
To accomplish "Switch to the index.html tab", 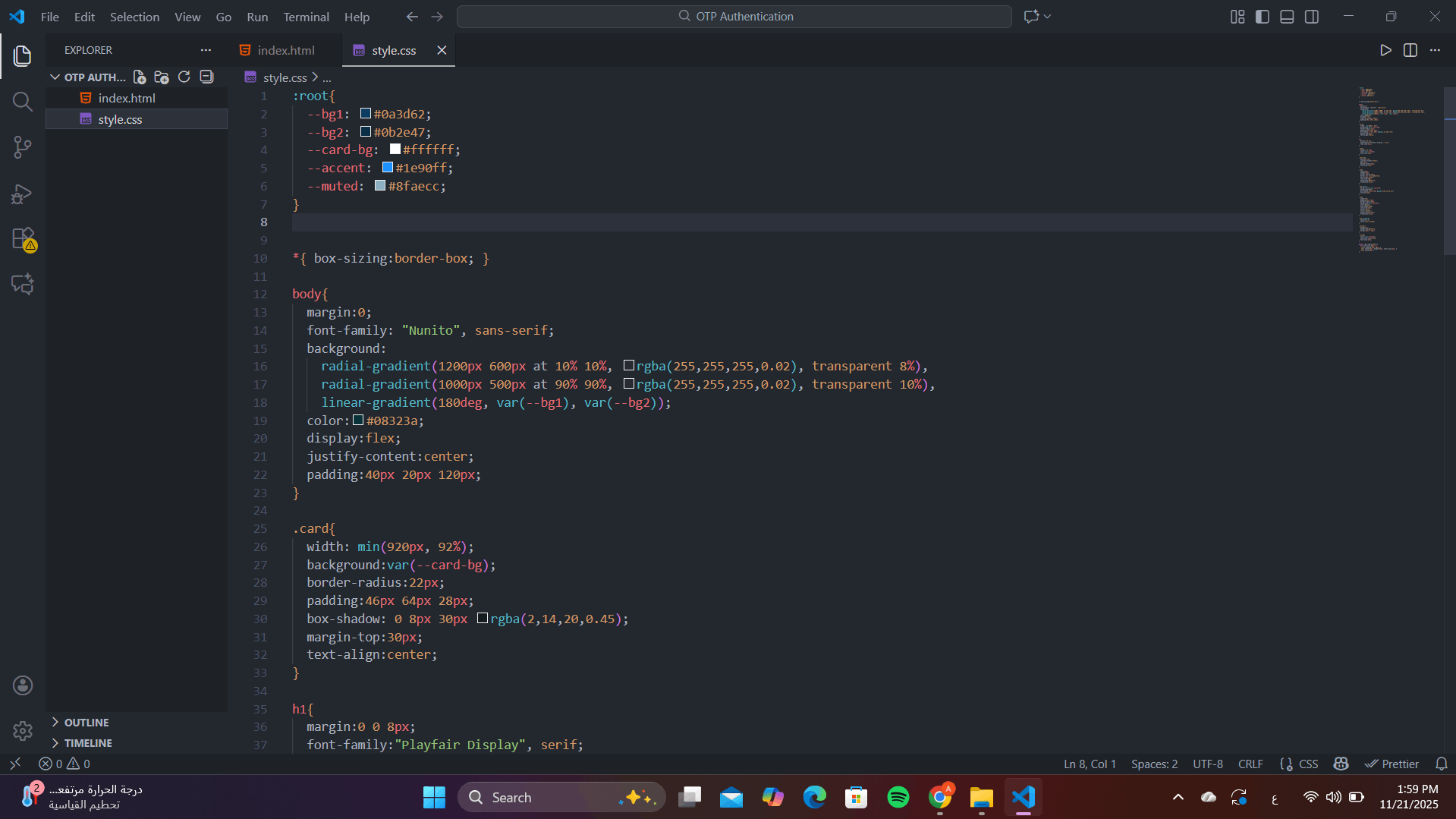I will click(285, 50).
